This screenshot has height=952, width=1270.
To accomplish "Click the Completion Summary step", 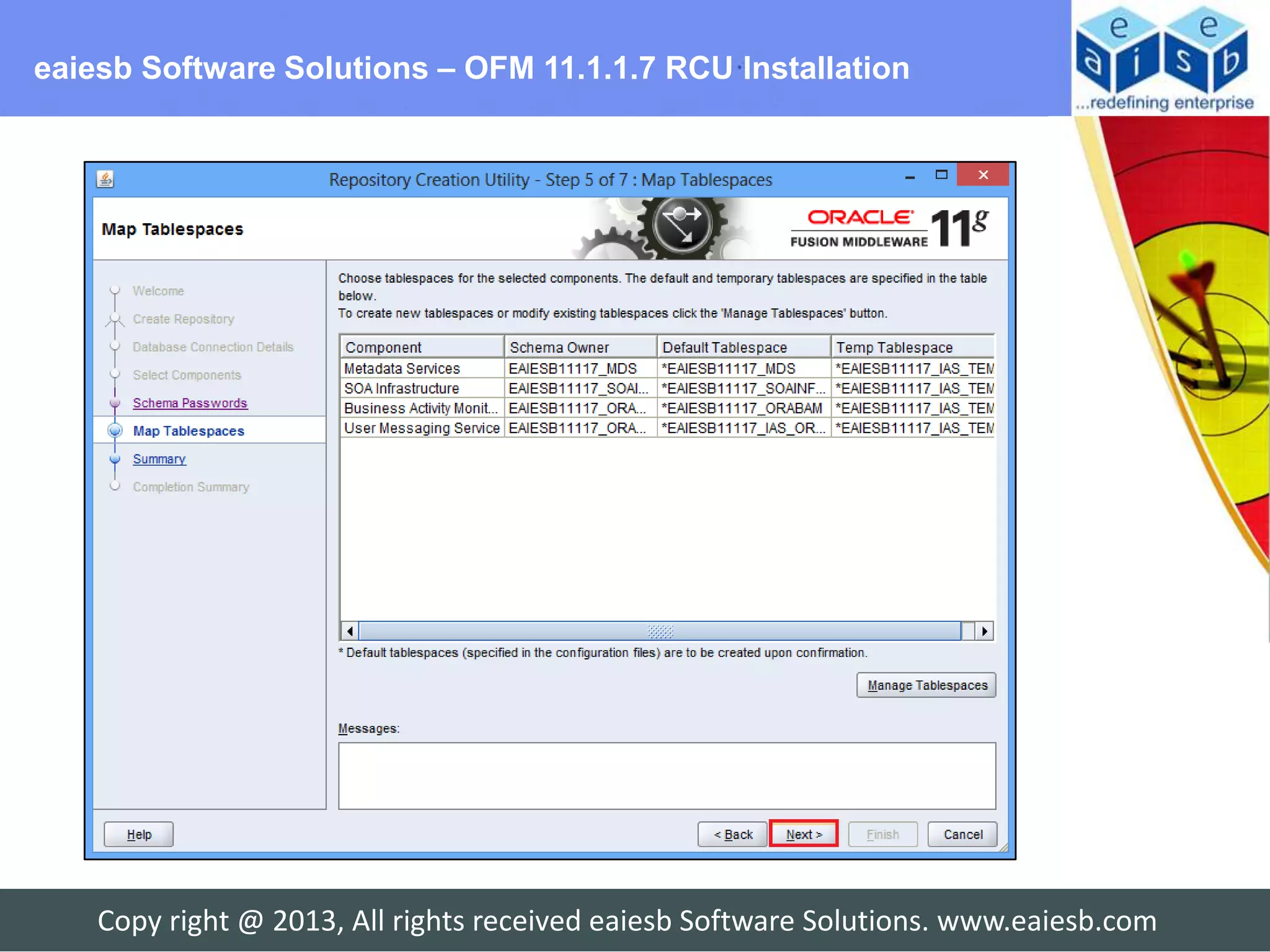I will [191, 487].
